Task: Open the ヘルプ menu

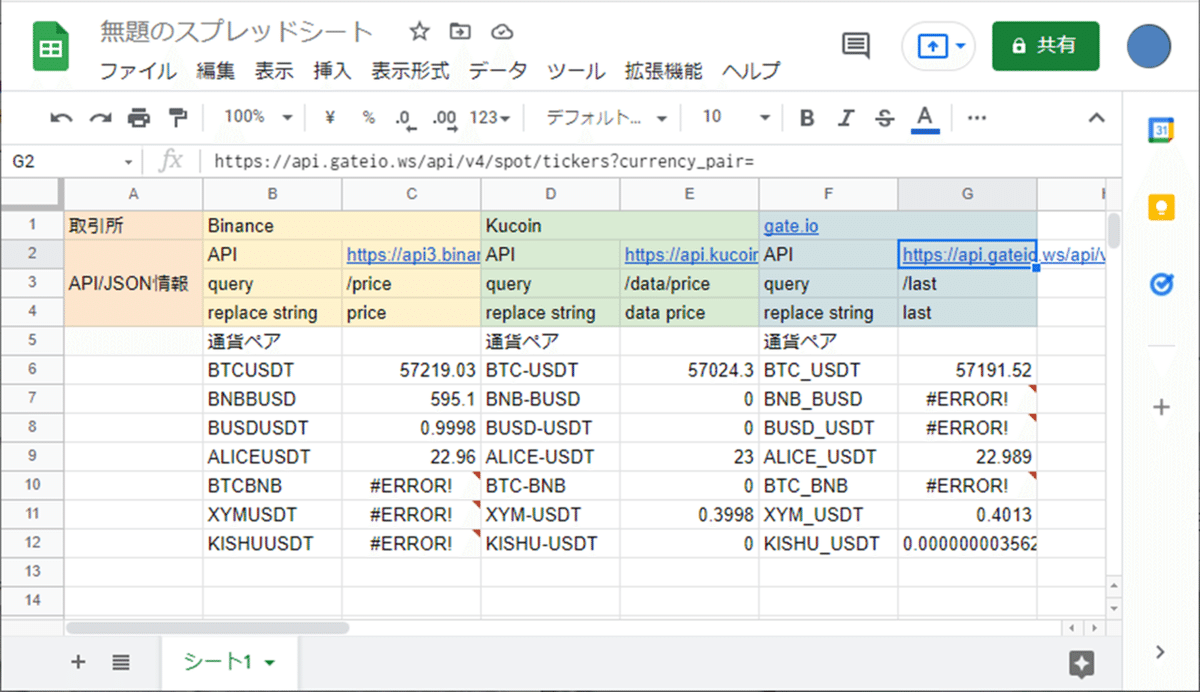Action: [x=751, y=71]
